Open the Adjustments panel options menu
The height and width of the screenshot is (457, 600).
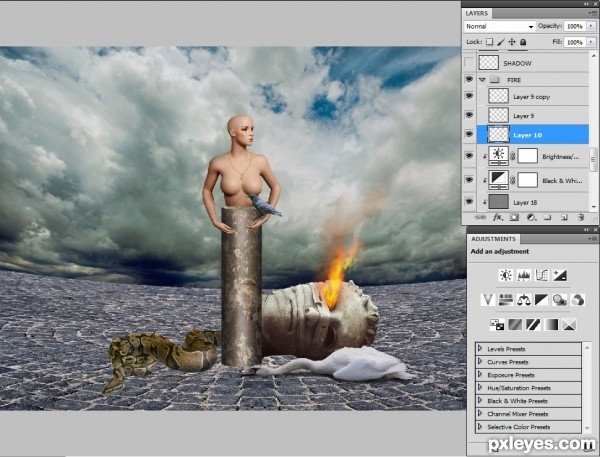click(592, 239)
